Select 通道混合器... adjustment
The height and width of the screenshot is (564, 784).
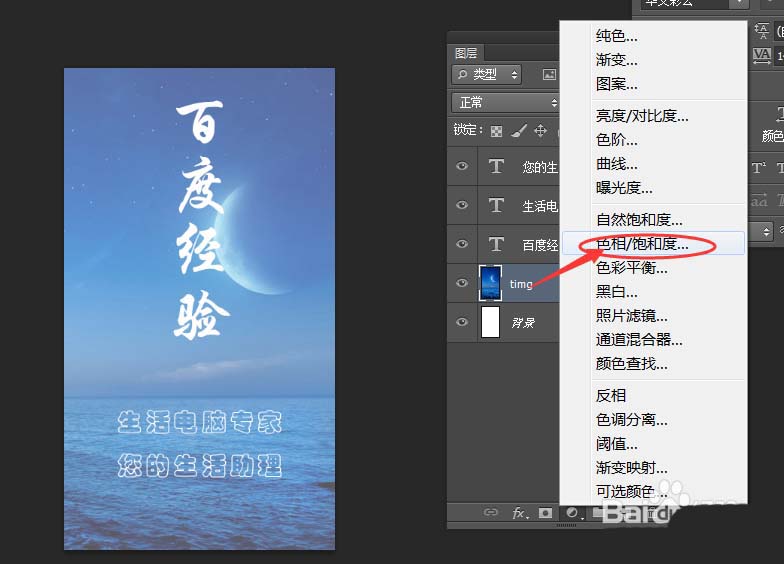(x=639, y=340)
